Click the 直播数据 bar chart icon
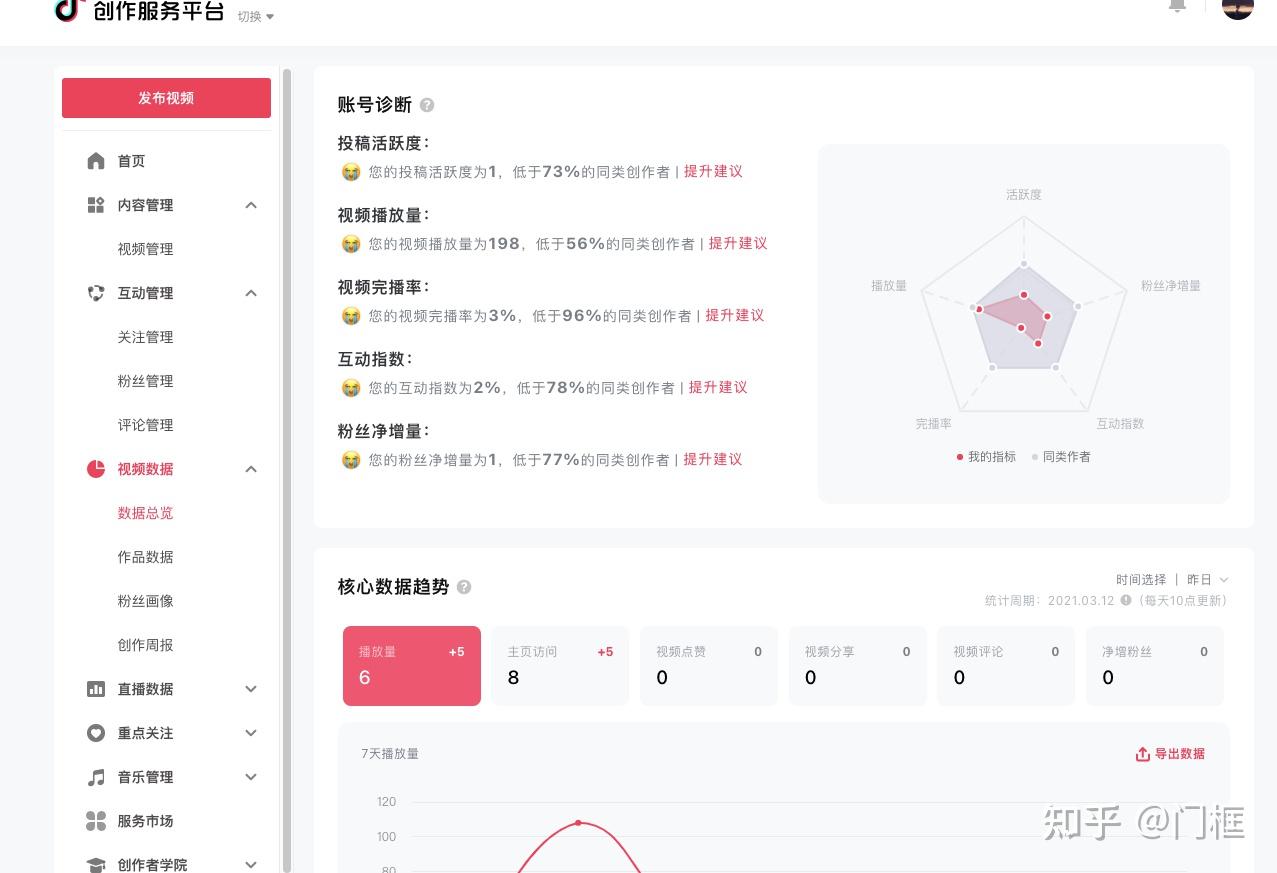Screen dimensions: 1277x873 coord(96,689)
